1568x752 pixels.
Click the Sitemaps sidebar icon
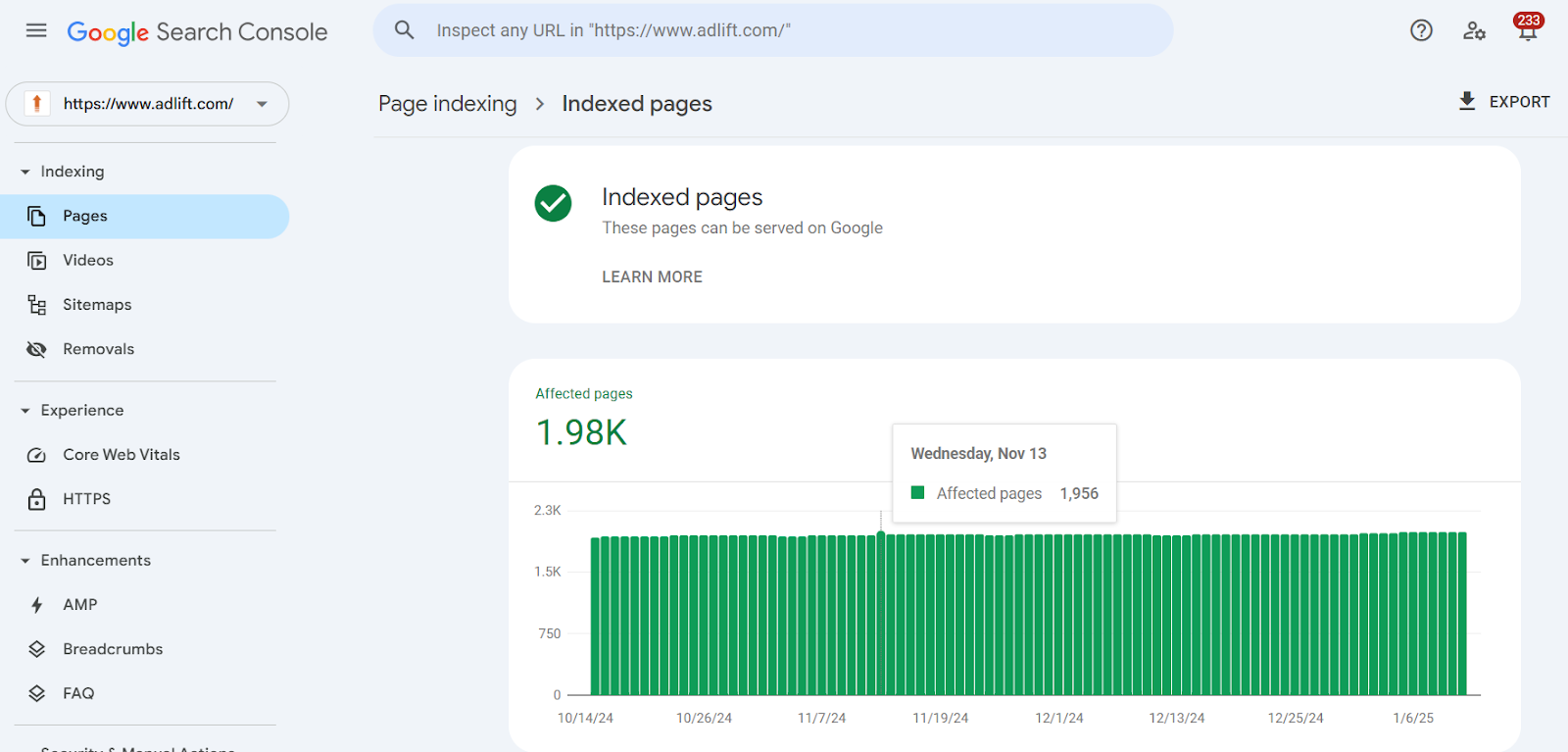point(37,305)
